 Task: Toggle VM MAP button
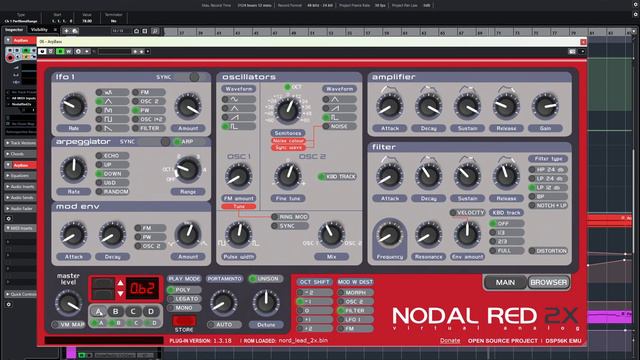coord(69,324)
